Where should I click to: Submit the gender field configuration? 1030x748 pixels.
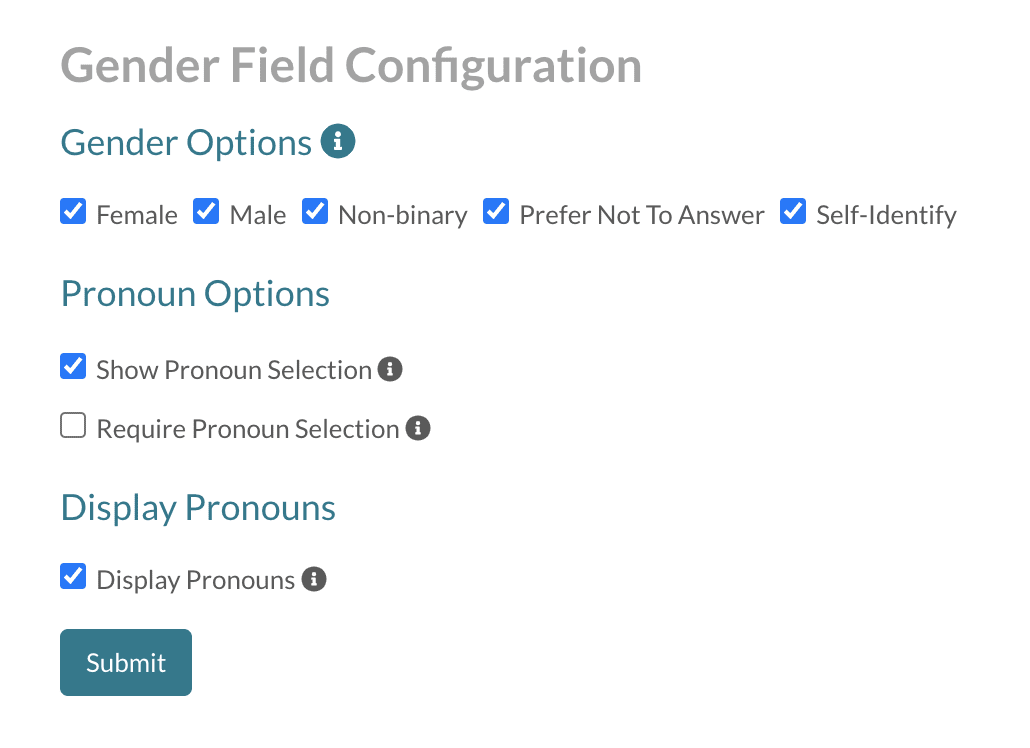(125, 662)
